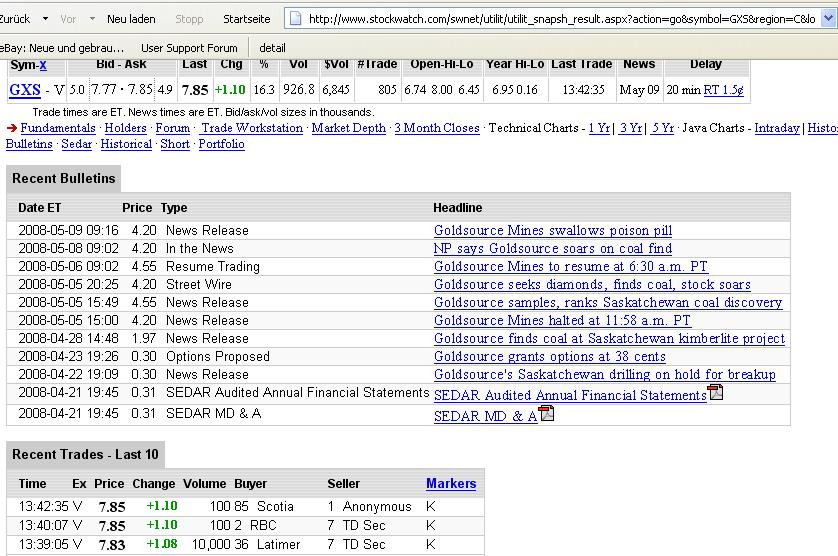This screenshot has height=556, width=838.
Task: Open the Zurück back-history dropdown arrow
Action: (45, 19)
